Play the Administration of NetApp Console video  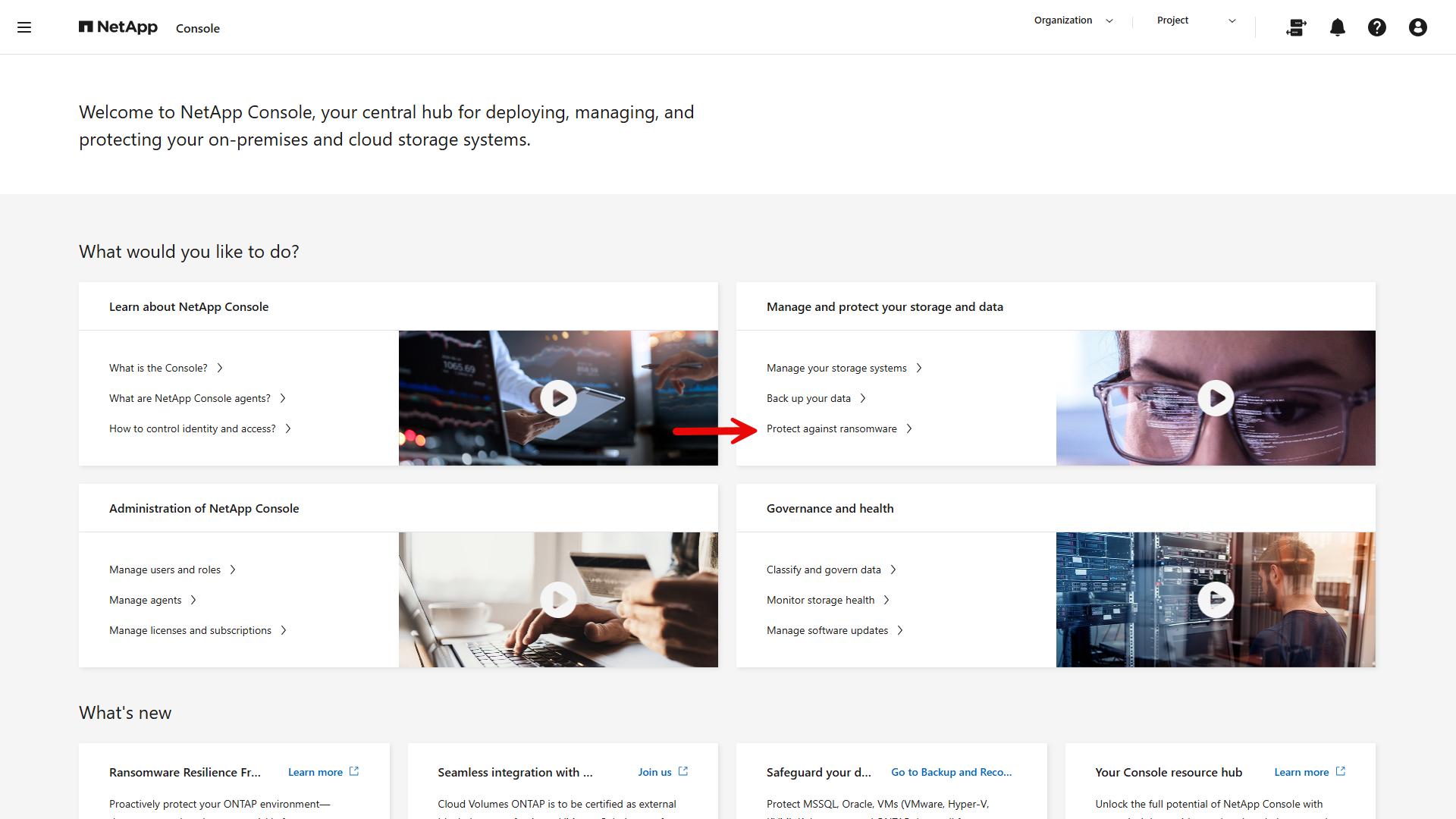559,600
